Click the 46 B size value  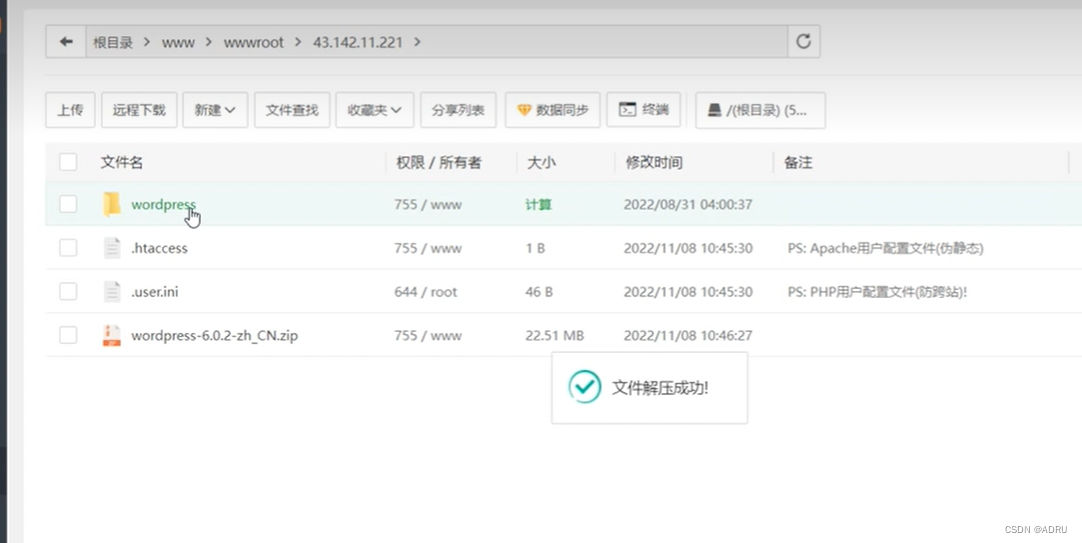539,292
